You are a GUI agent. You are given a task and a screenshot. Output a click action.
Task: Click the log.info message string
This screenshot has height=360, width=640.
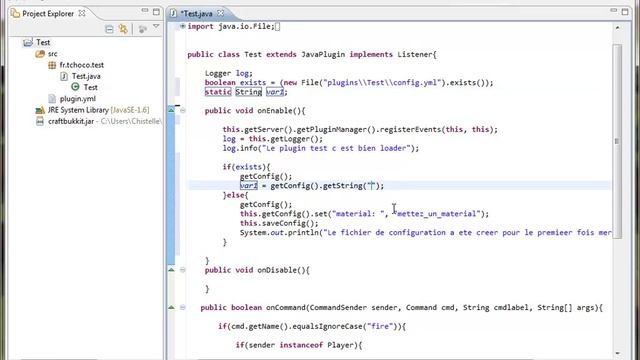pos(336,148)
